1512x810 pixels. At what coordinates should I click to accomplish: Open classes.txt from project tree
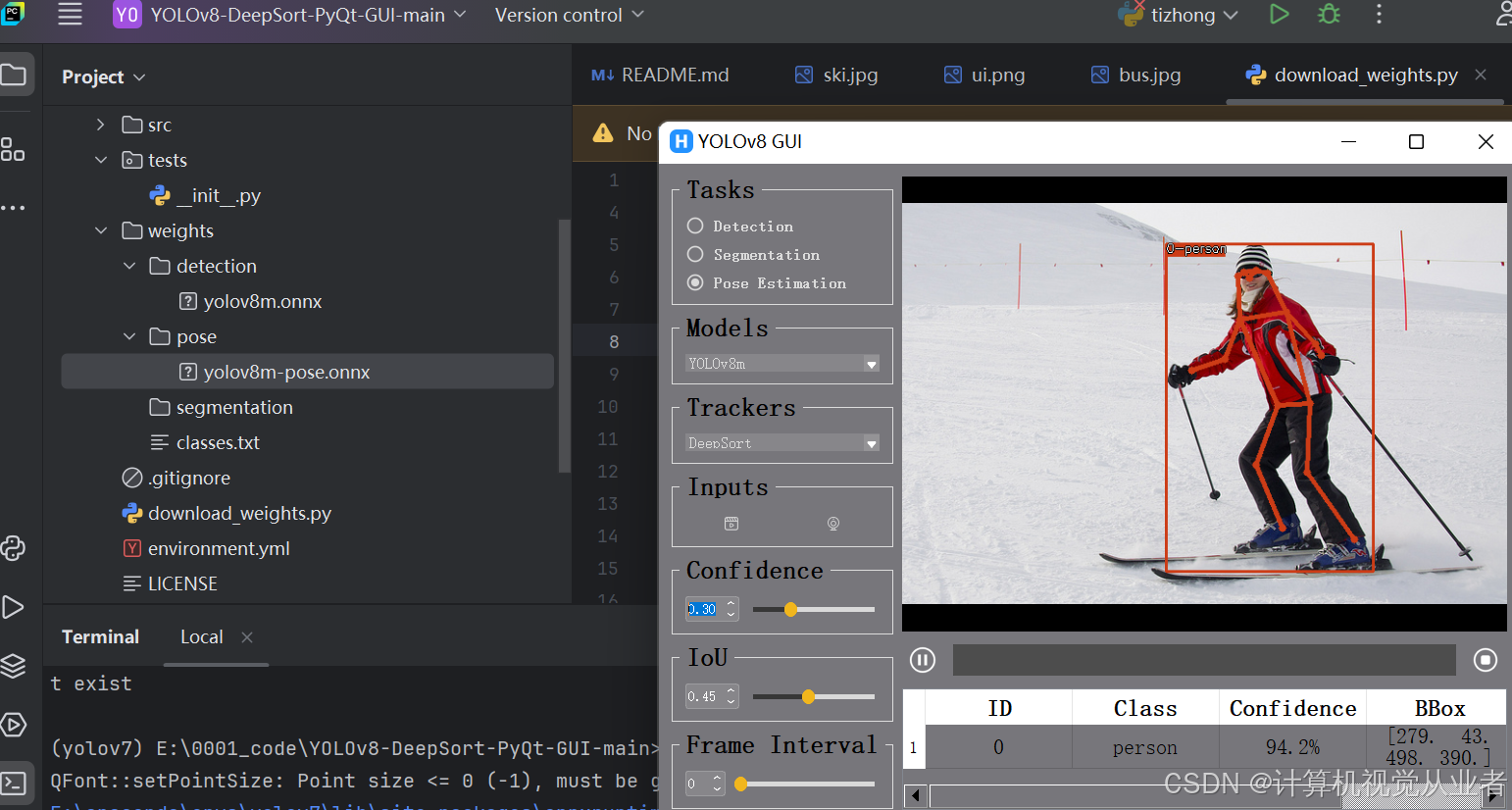[205, 442]
